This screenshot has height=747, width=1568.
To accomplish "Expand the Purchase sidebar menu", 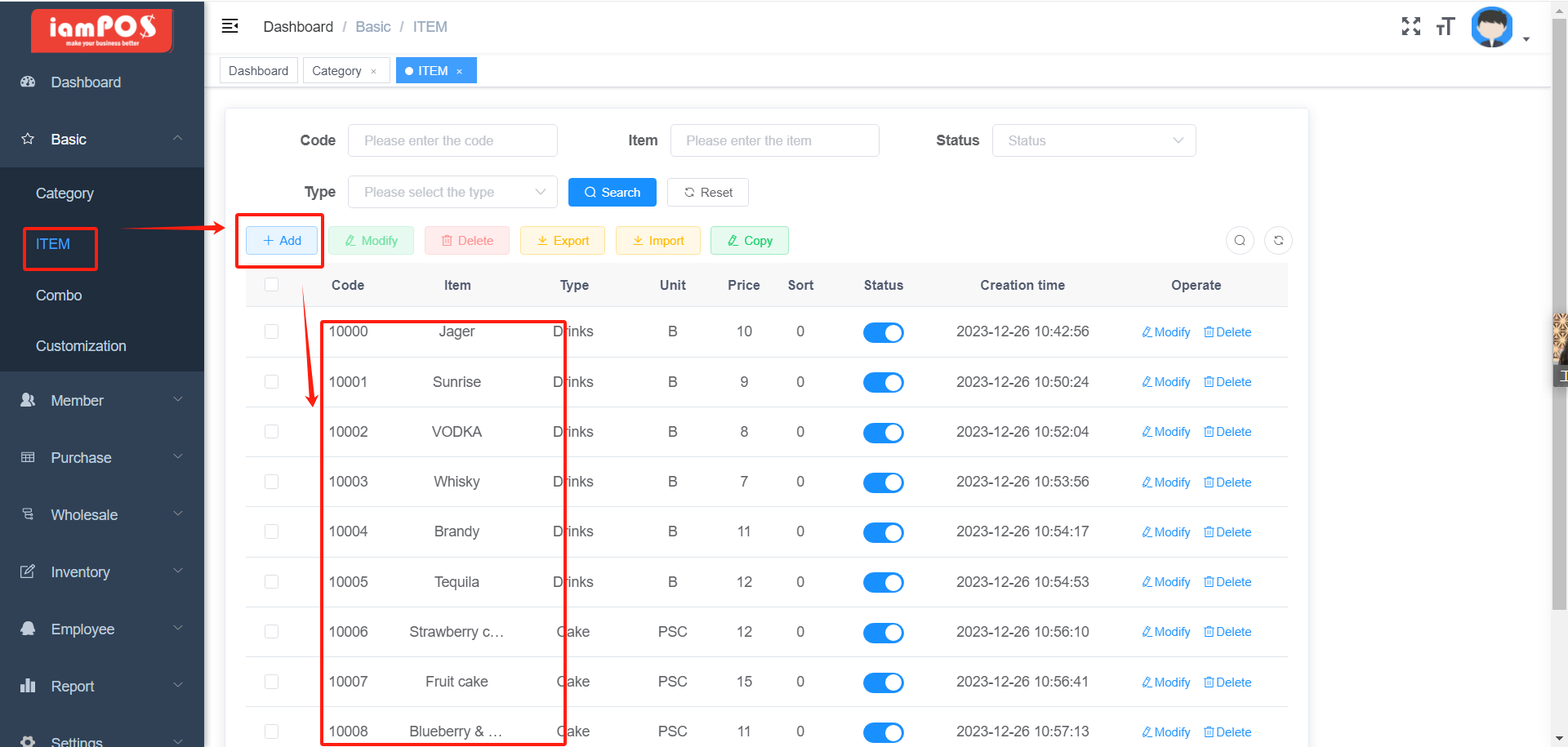I will click(x=102, y=458).
